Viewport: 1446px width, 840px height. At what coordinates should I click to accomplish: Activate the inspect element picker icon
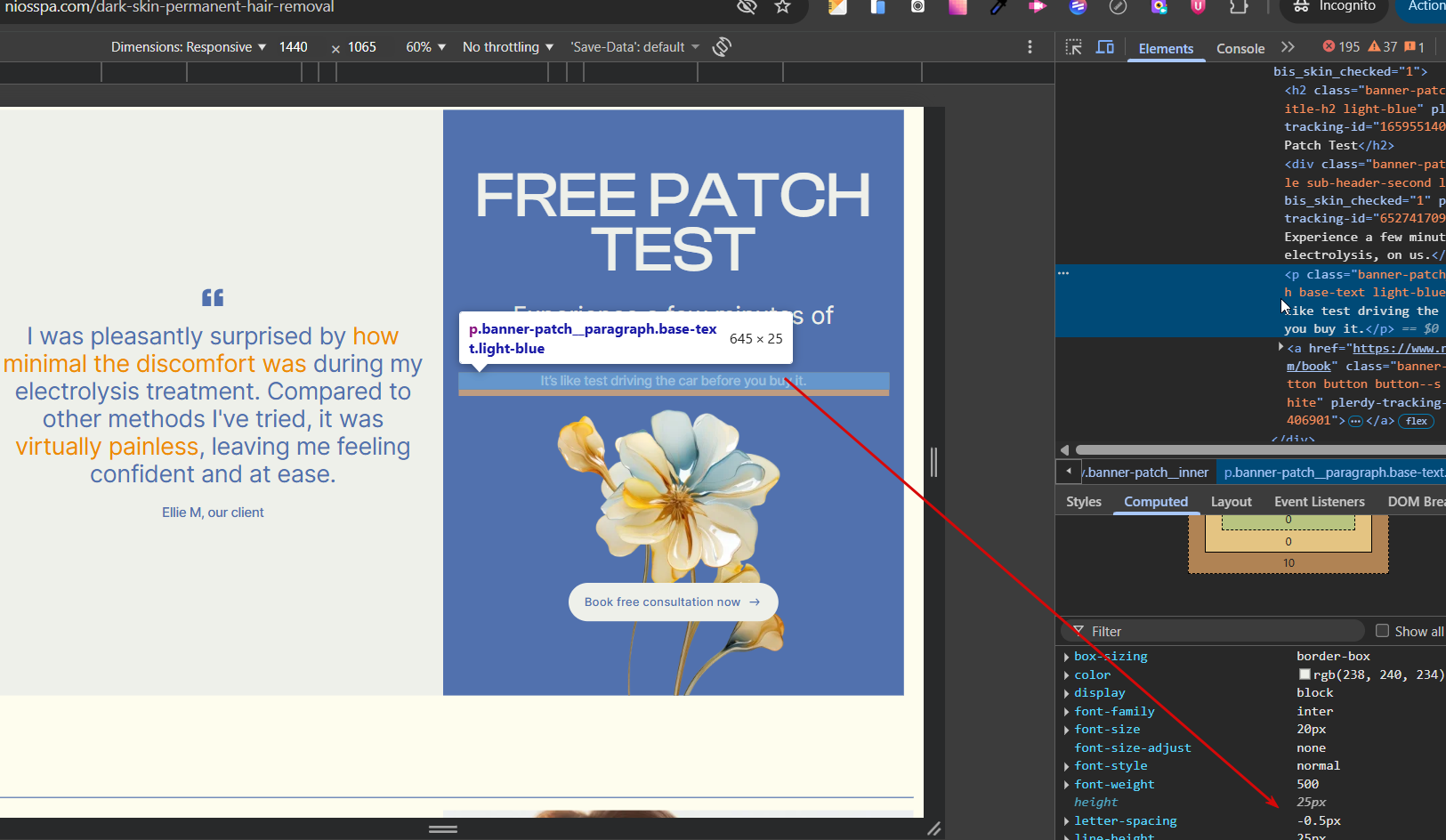1074,47
